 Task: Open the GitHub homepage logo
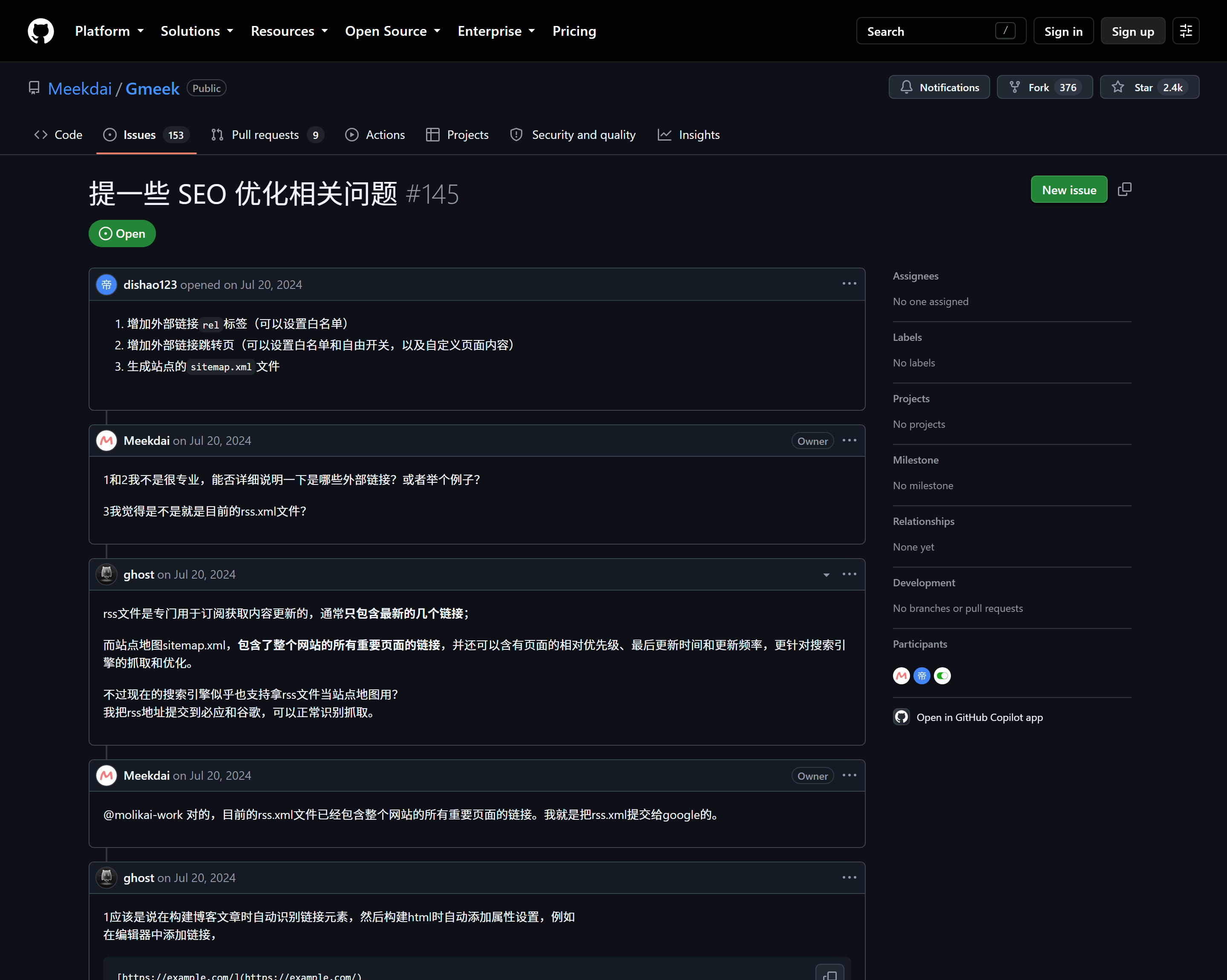pos(41,31)
